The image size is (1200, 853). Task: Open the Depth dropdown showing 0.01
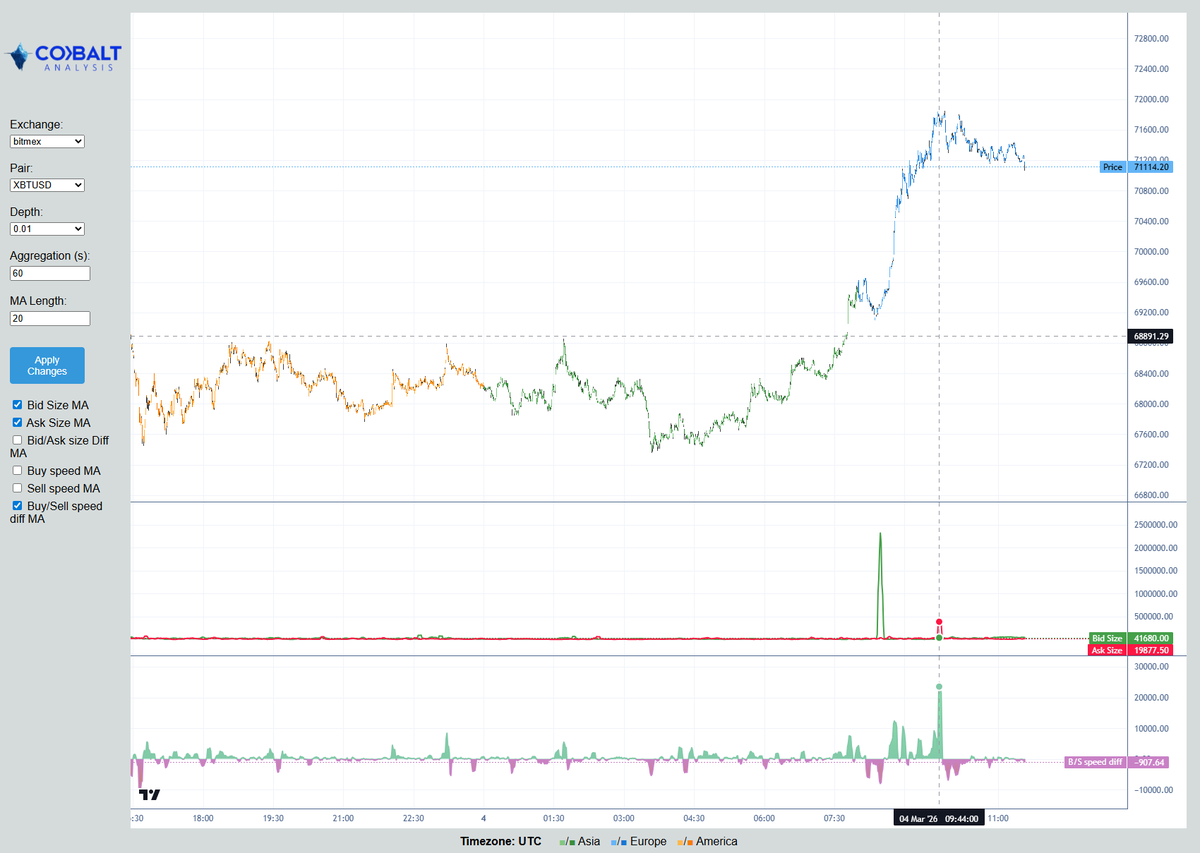(x=47, y=229)
